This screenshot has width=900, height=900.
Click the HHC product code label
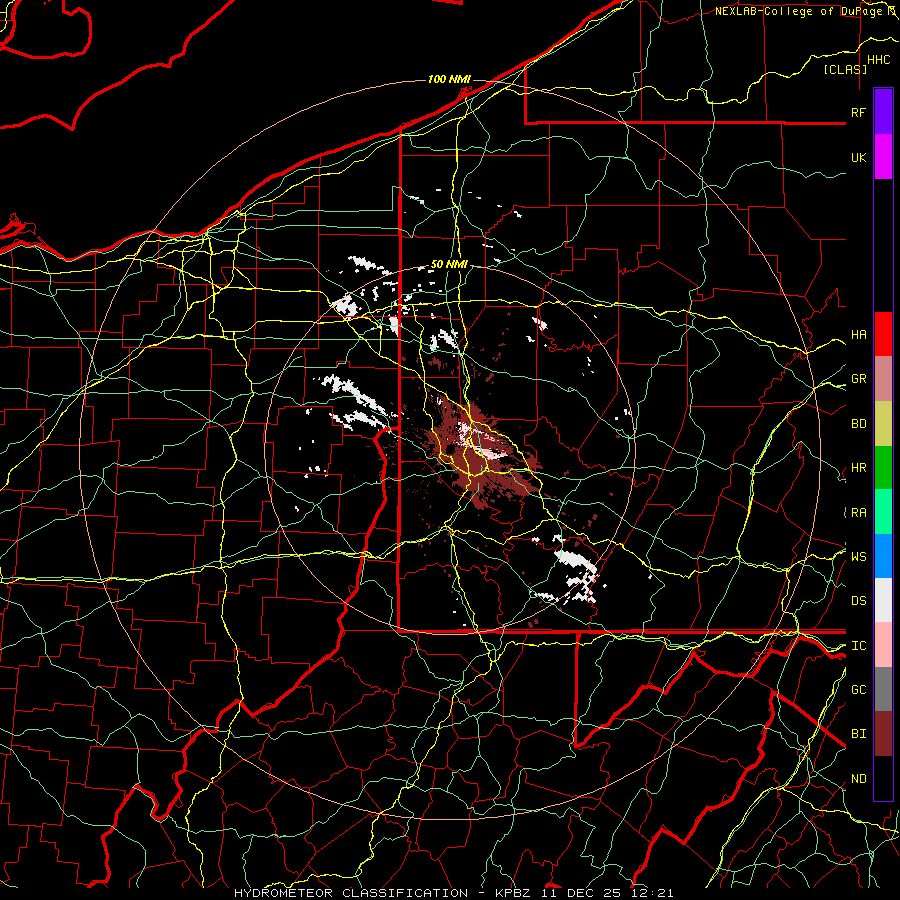pos(879,60)
